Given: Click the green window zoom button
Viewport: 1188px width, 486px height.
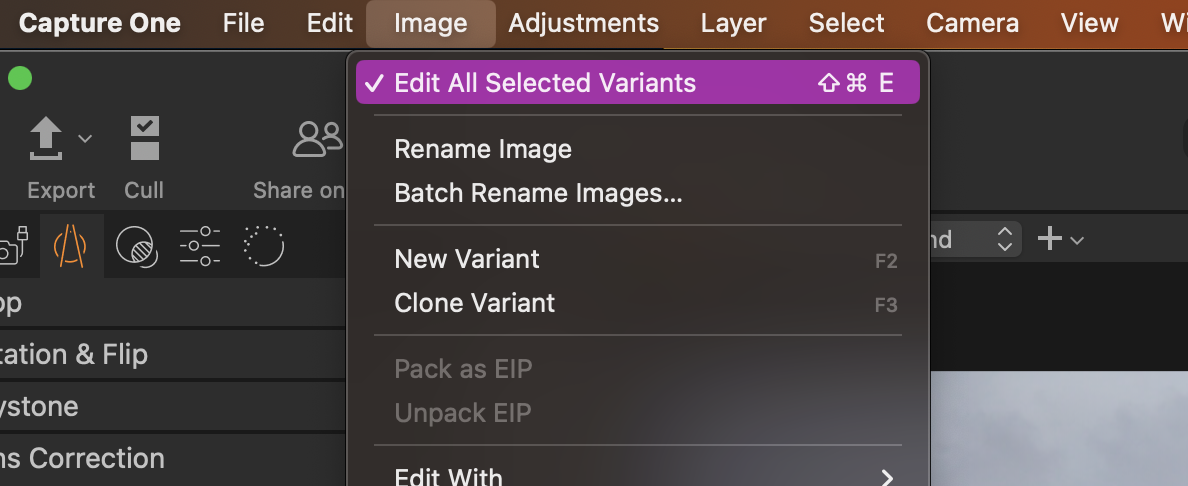Looking at the screenshot, I should [20, 78].
